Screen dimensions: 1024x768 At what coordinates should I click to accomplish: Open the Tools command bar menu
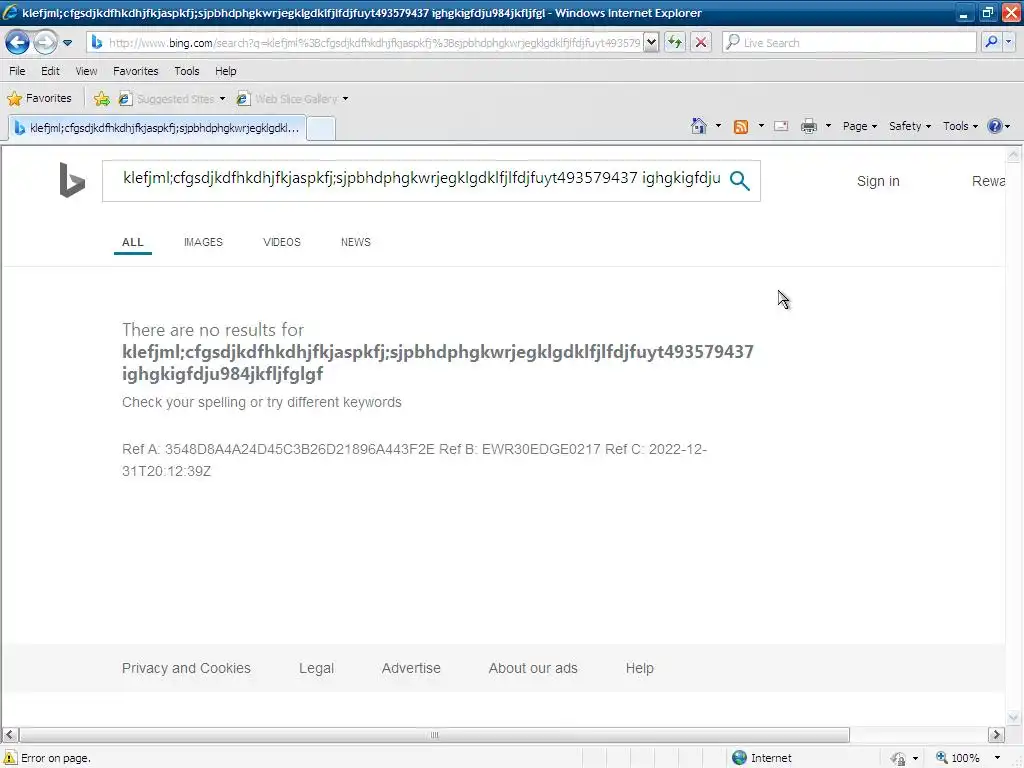tap(960, 126)
